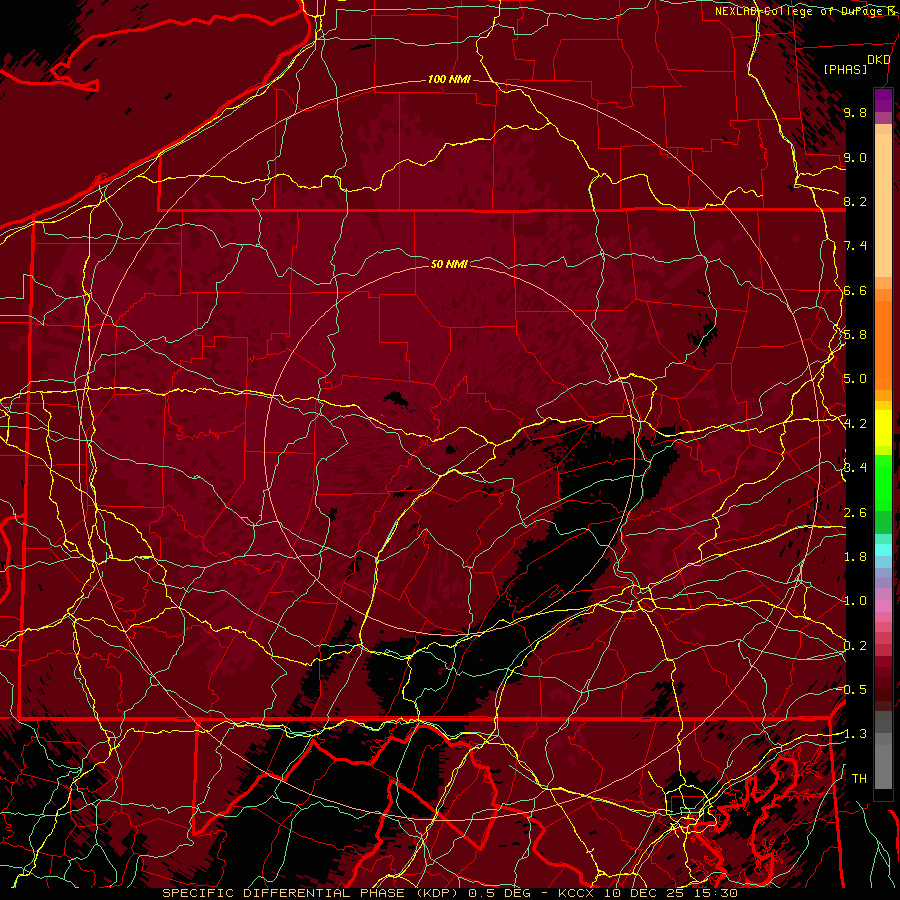Select the 2.6 legend value
The height and width of the screenshot is (900, 900).
[855, 513]
